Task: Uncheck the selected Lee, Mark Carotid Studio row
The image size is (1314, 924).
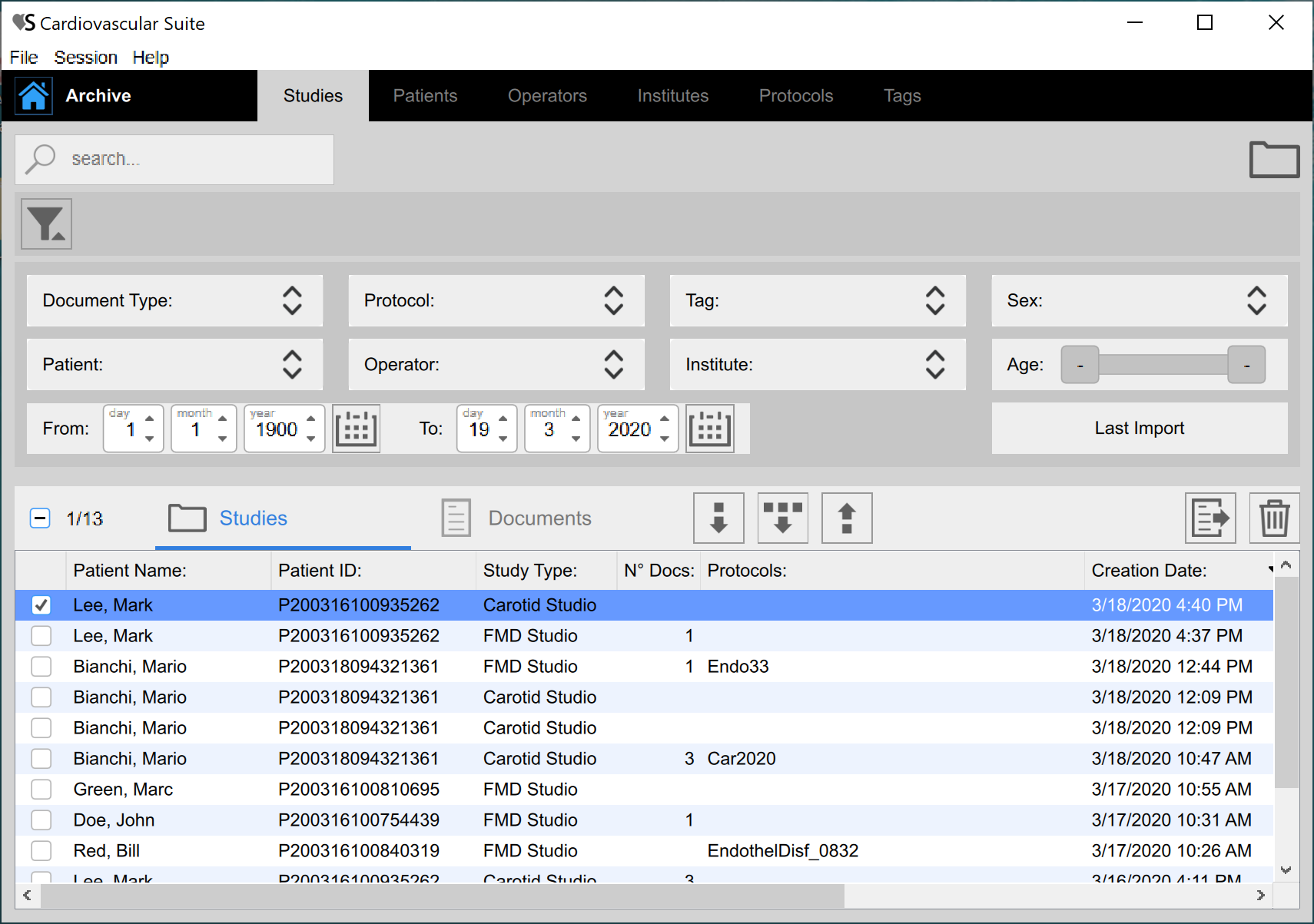Action: pos(41,605)
